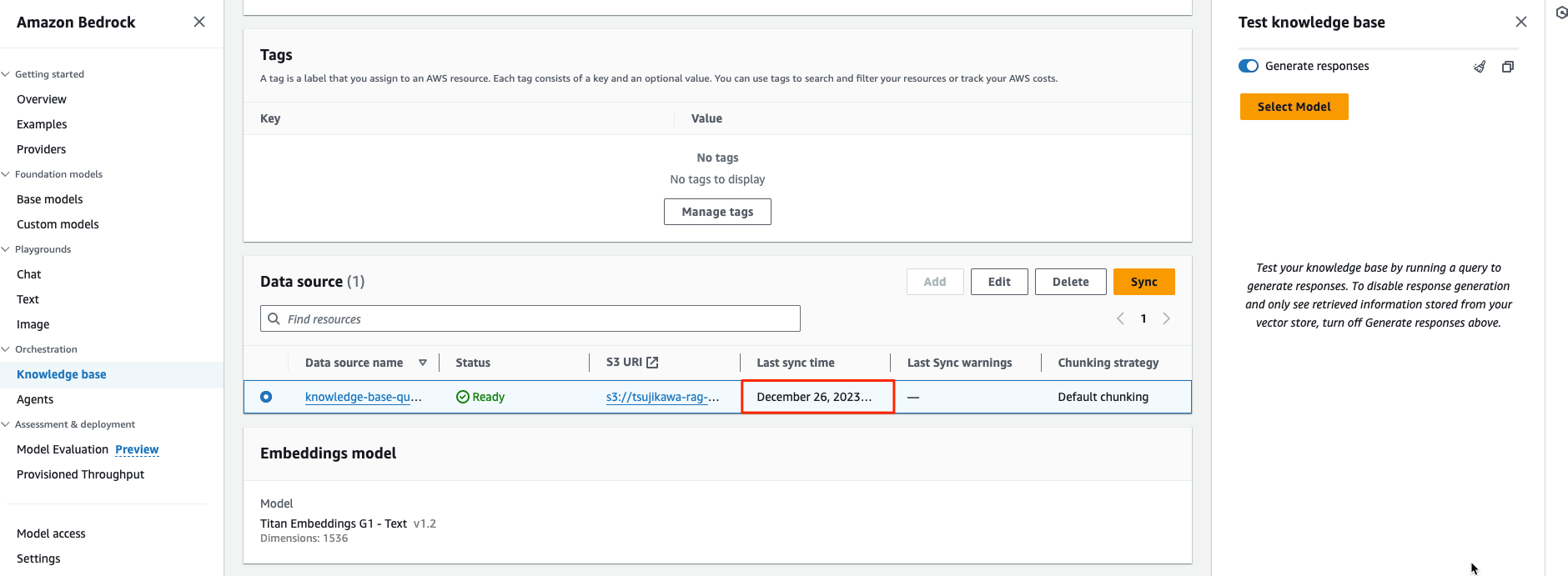Select the knowledge-base data source radio button
The image size is (1568, 576).
[x=266, y=397]
